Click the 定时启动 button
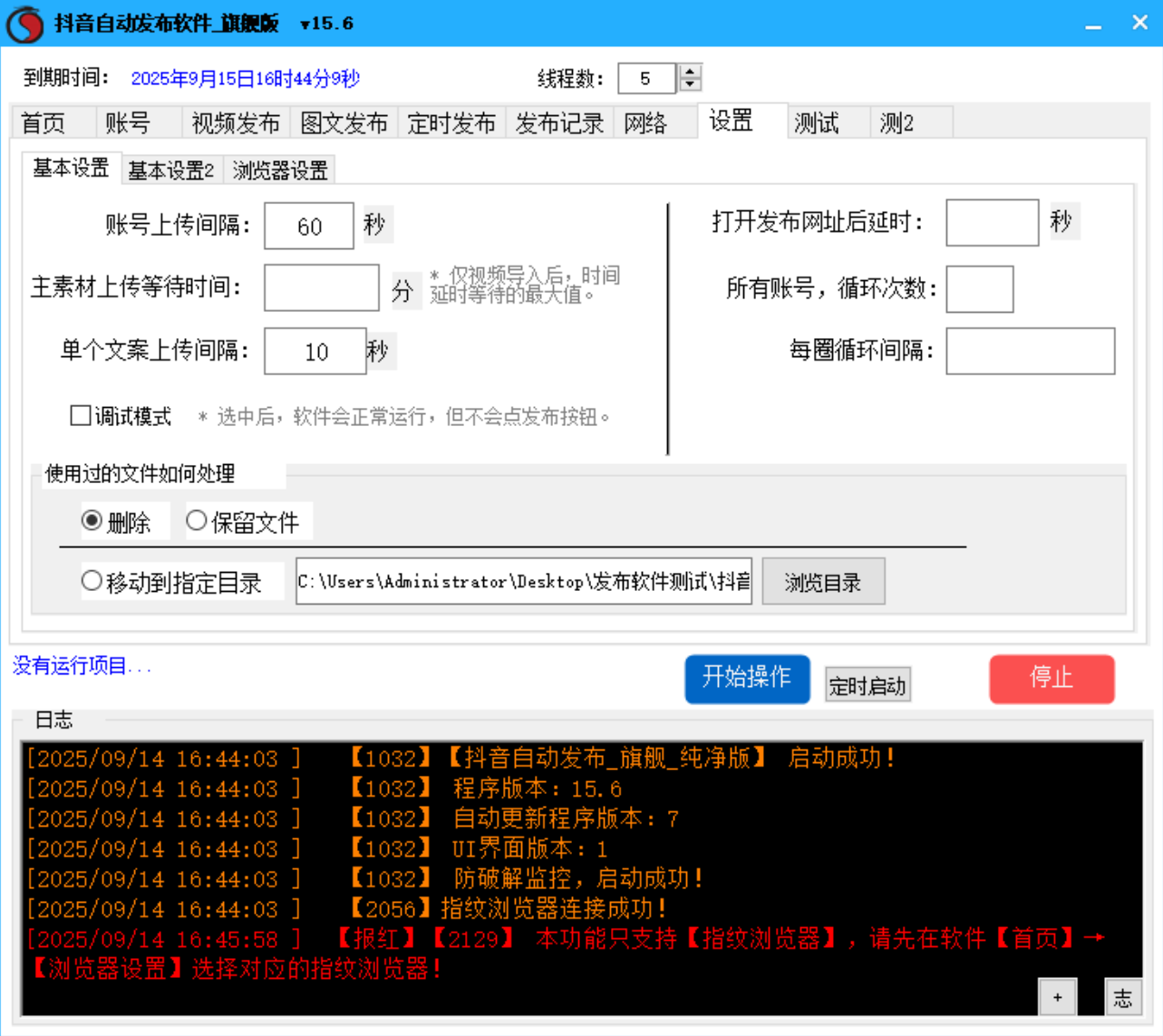 [x=867, y=685]
